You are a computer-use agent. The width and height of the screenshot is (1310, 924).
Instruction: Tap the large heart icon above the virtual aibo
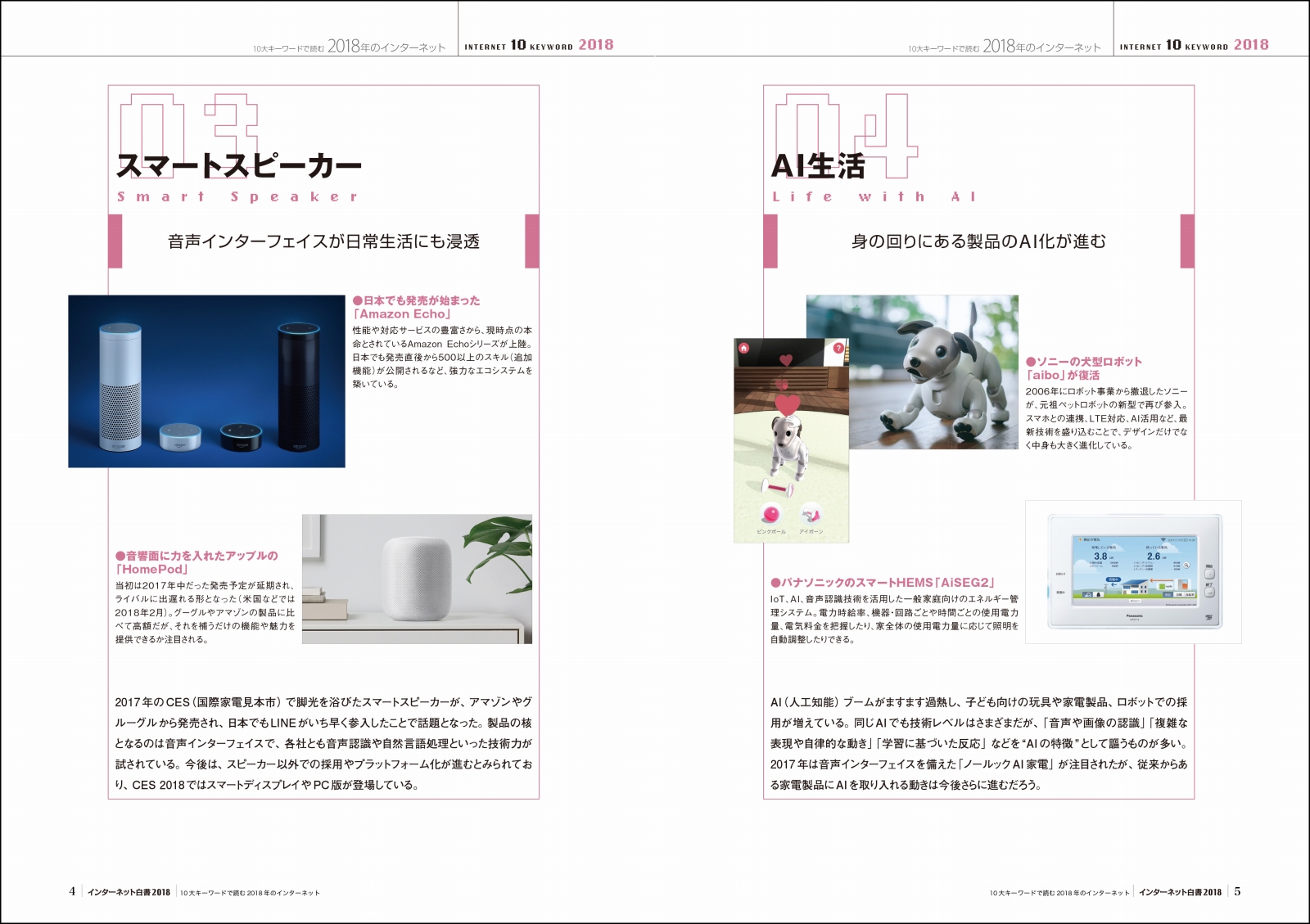788,404
